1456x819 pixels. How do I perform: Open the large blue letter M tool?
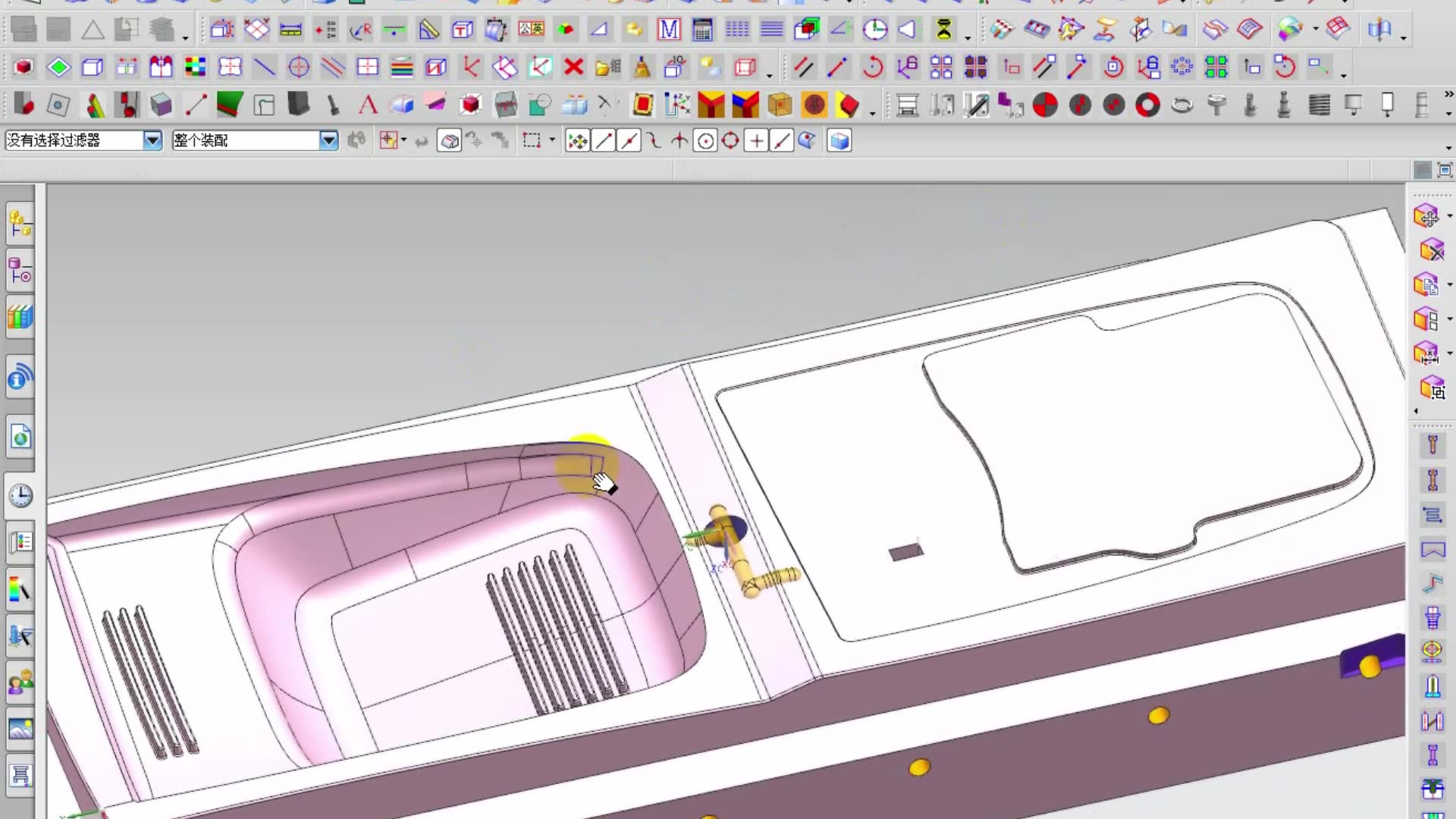point(669,30)
